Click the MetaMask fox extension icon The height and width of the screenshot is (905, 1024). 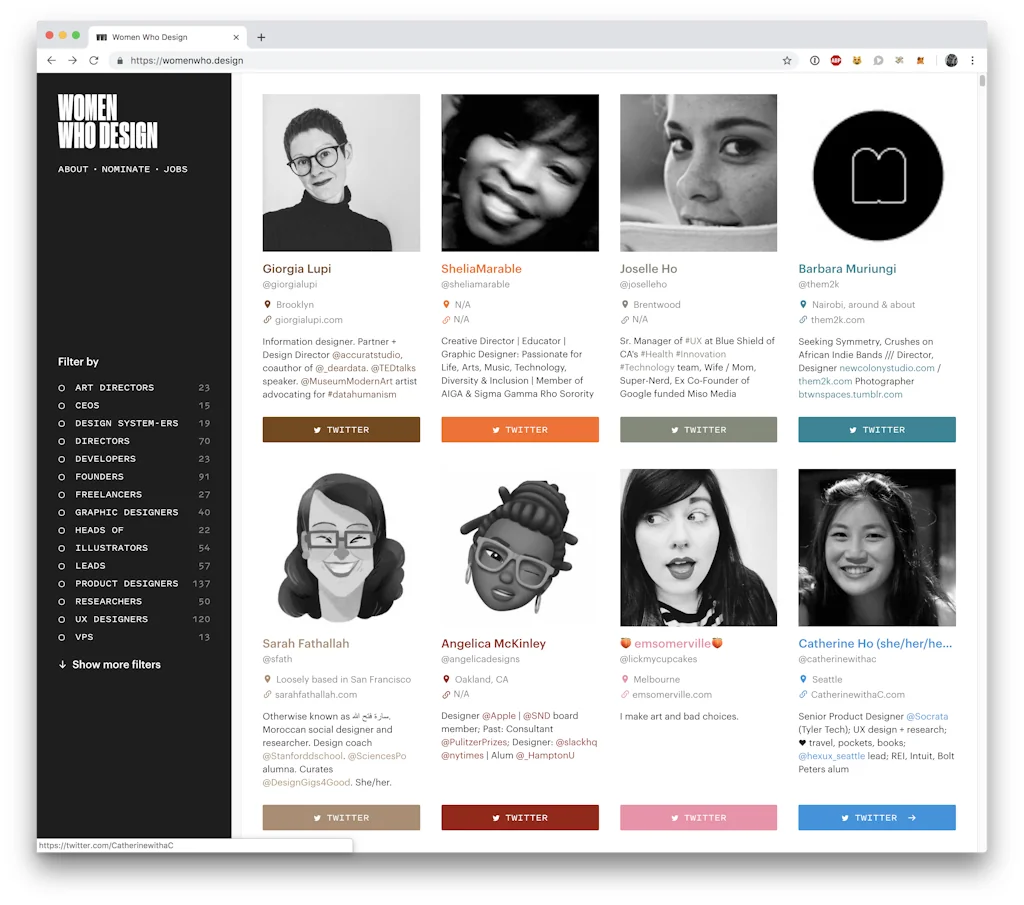(x=920, y=60)
